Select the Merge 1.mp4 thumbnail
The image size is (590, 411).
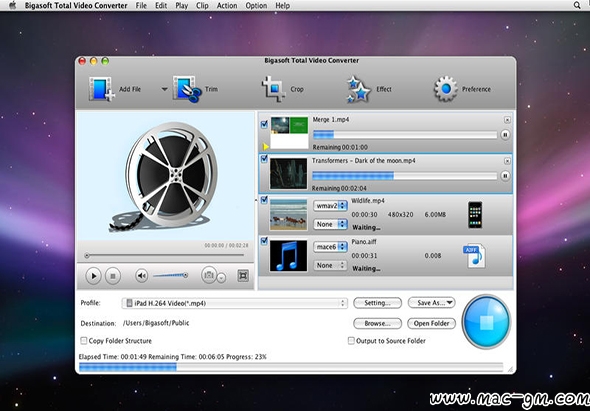(x=289, y=132)
